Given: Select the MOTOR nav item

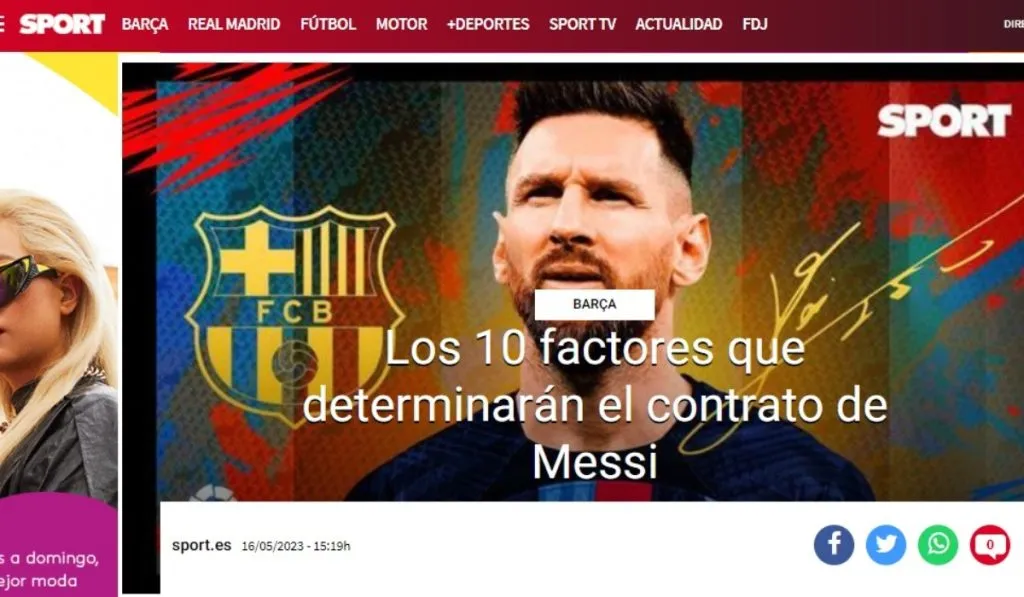Looking at the screenshot, I should [402, 24].
